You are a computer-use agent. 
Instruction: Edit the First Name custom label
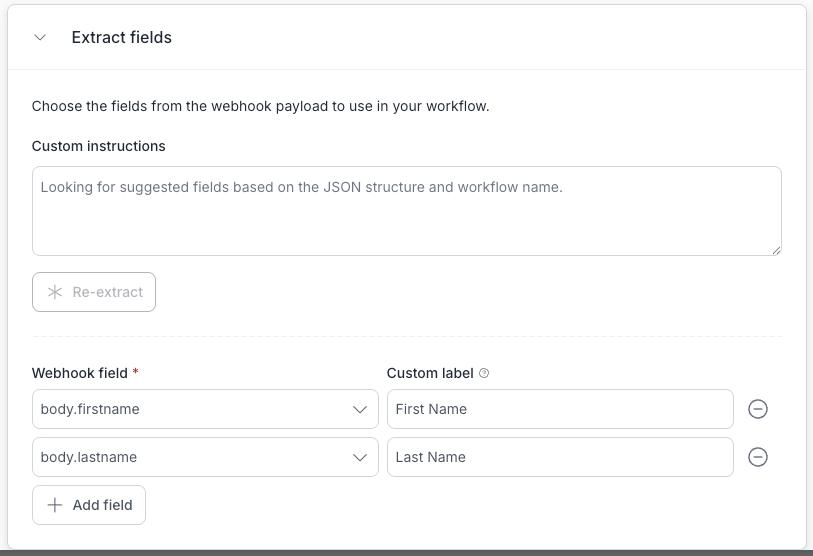coord(560,409)
